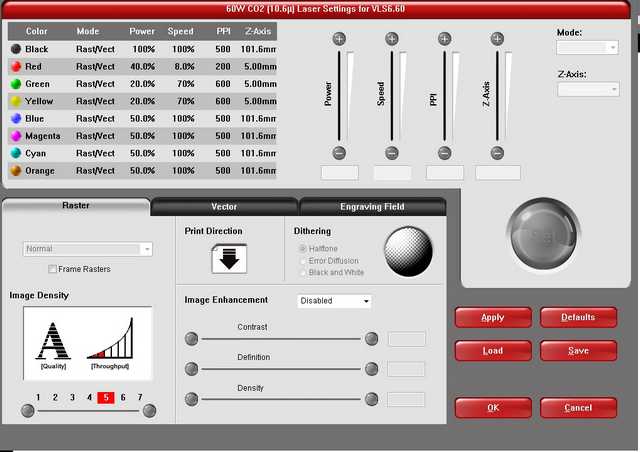Select the Cyan color ball icon
Screen dimensions: 640x452
tap(16, 153)
